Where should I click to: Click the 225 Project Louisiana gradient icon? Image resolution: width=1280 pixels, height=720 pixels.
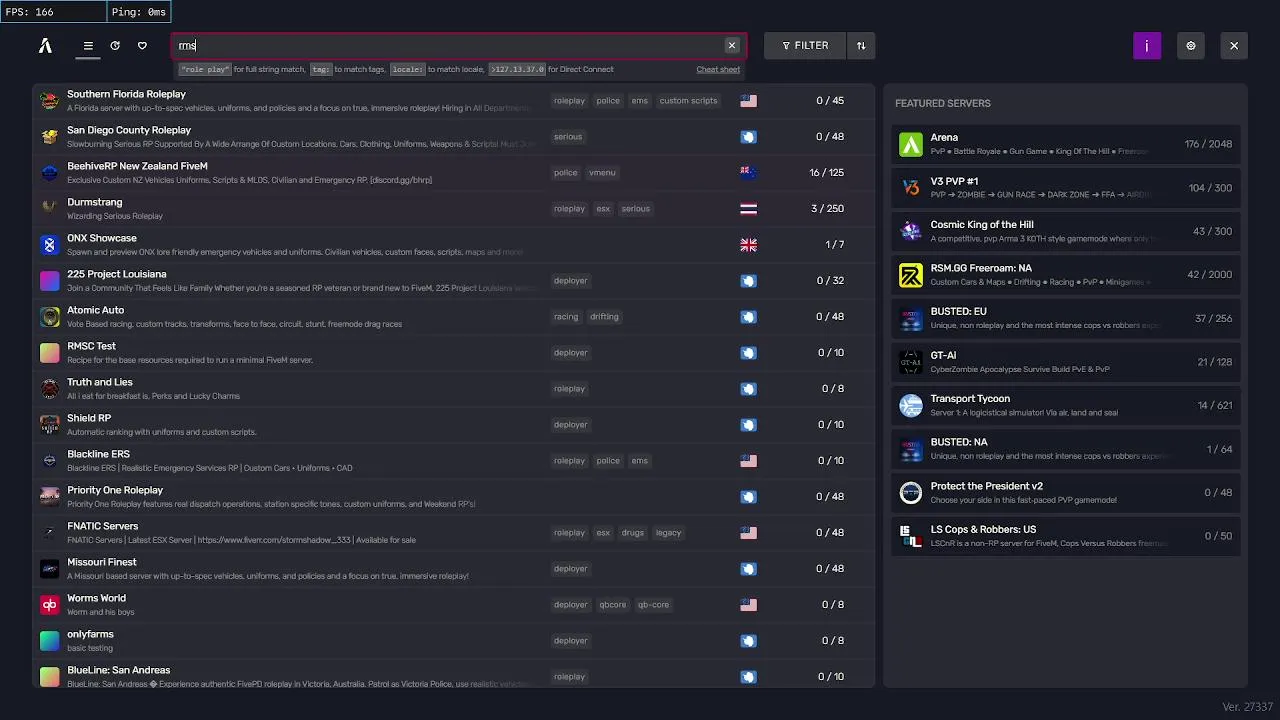pos(50,281)
